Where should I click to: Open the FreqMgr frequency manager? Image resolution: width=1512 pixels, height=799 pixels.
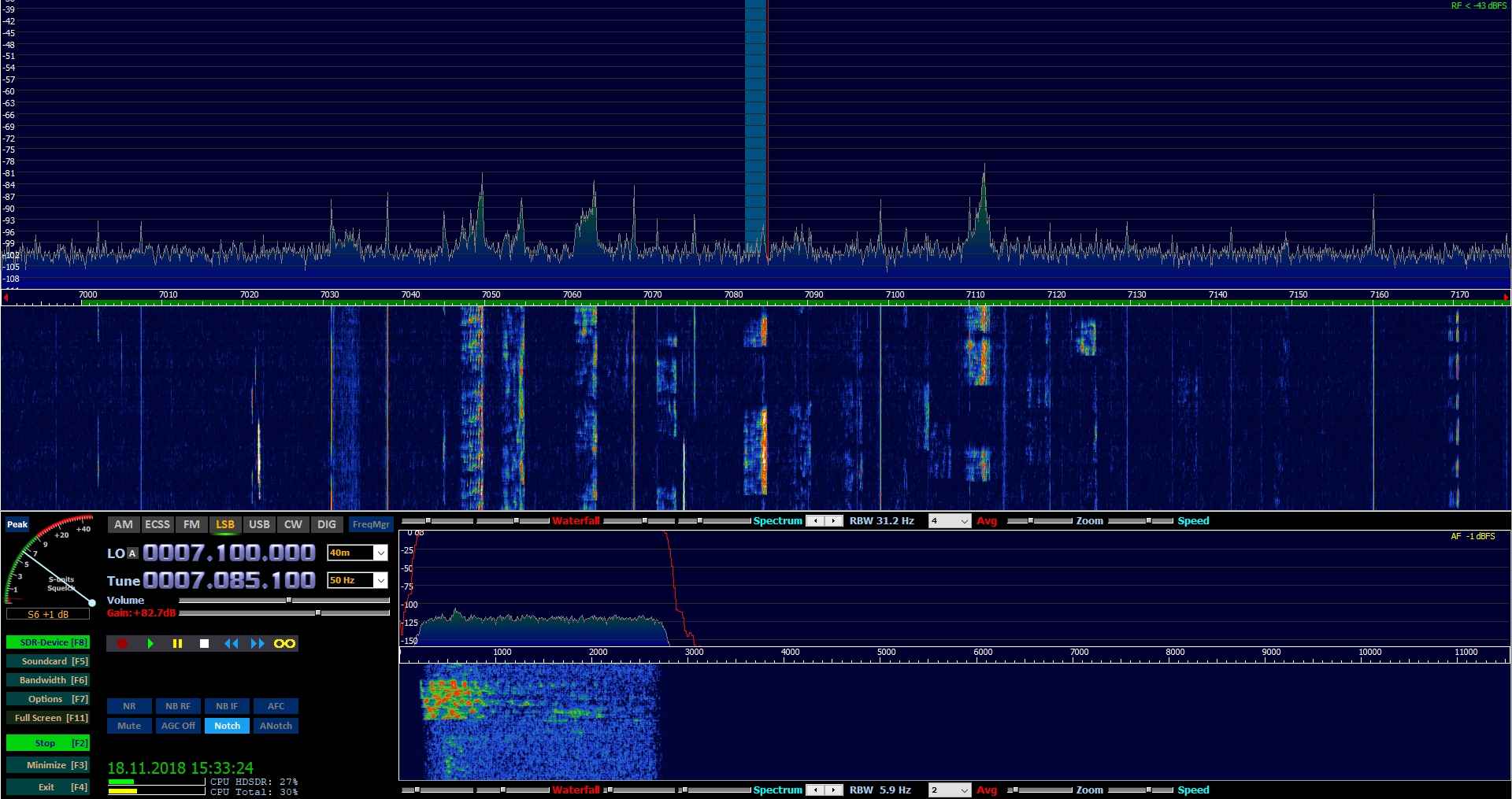(371, 524)
